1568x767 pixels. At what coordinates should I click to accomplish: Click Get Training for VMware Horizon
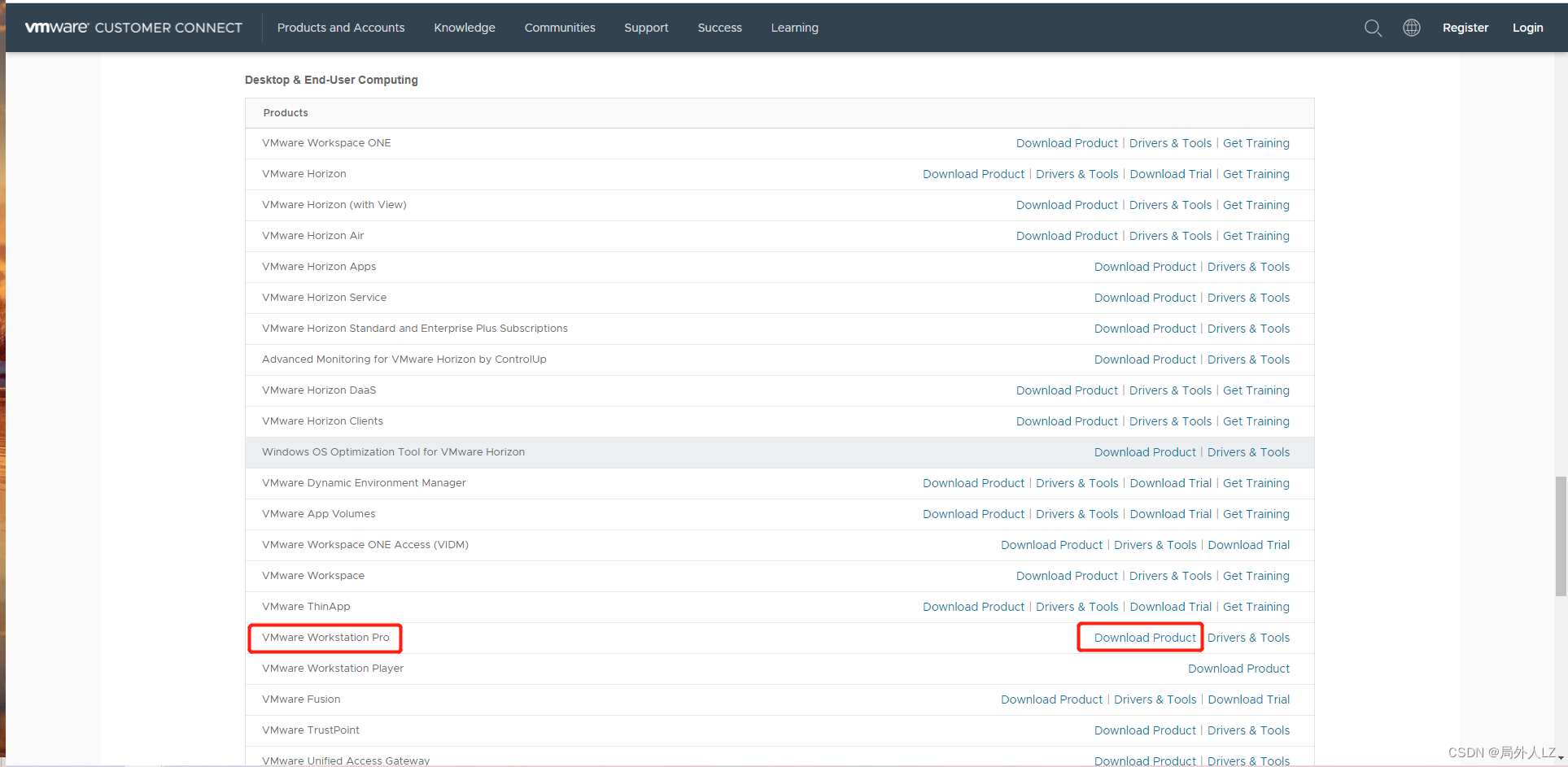[1256, 174]
